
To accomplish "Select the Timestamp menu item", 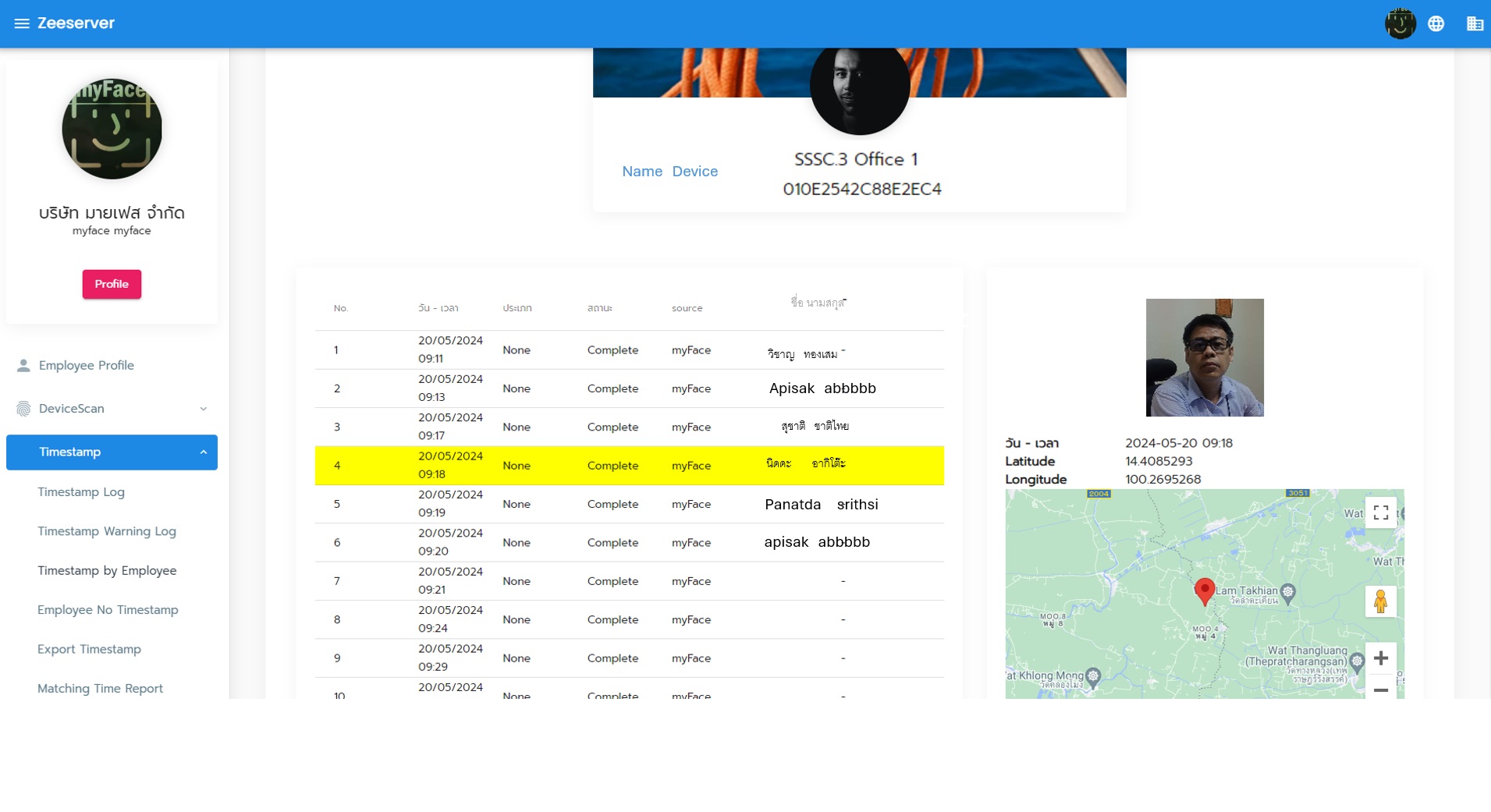I will pos(112,452).
